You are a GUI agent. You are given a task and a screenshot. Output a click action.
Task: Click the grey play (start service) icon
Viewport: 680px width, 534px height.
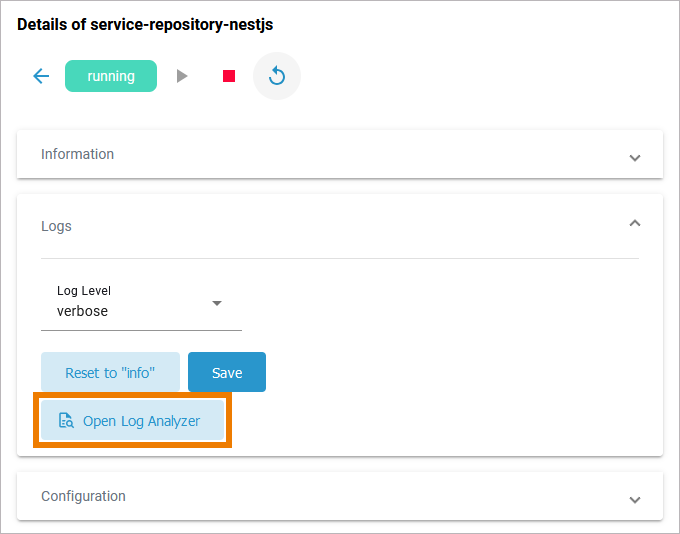coord(182,76)
